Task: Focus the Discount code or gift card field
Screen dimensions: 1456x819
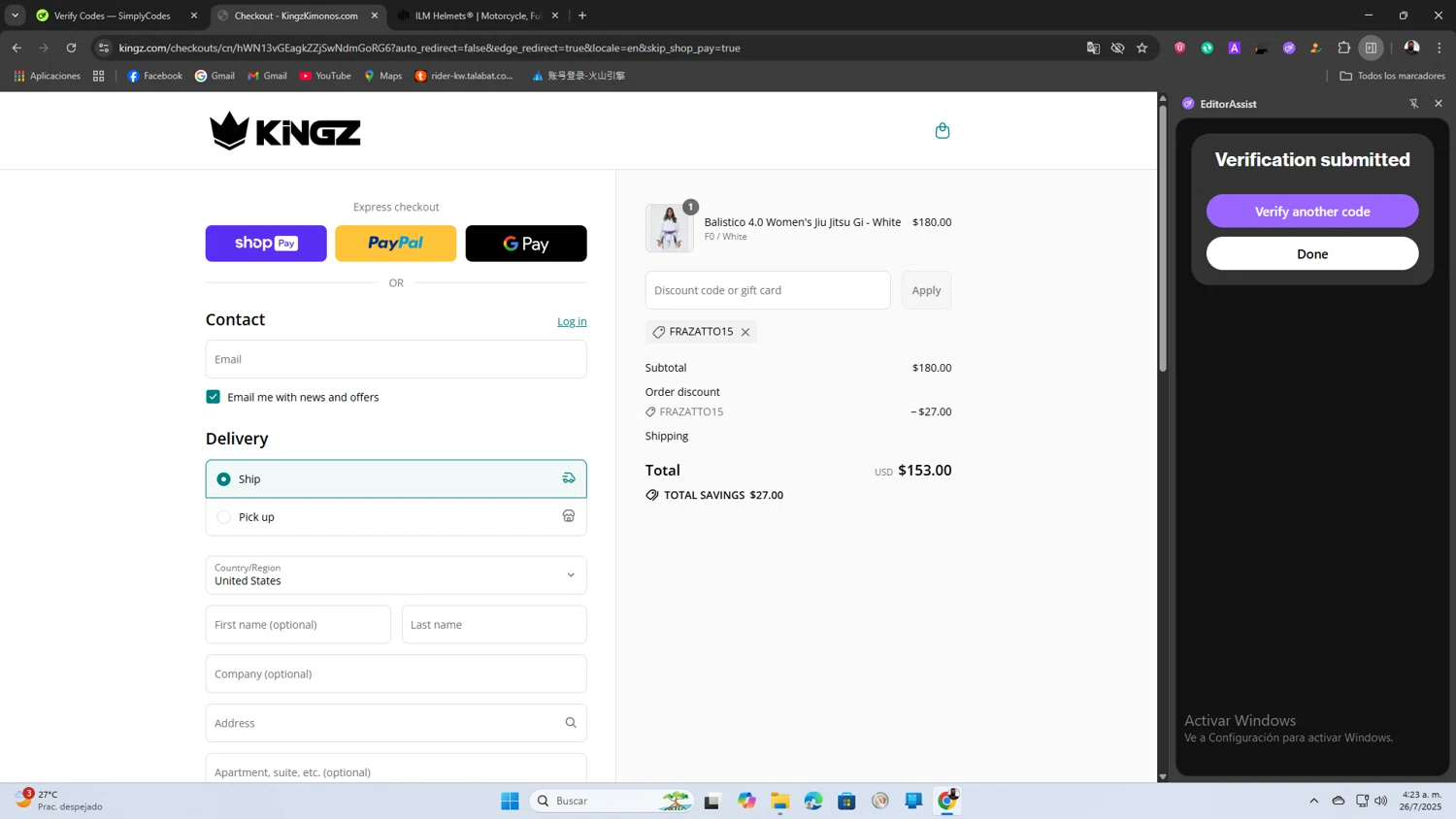Action: tap(768, 290)
